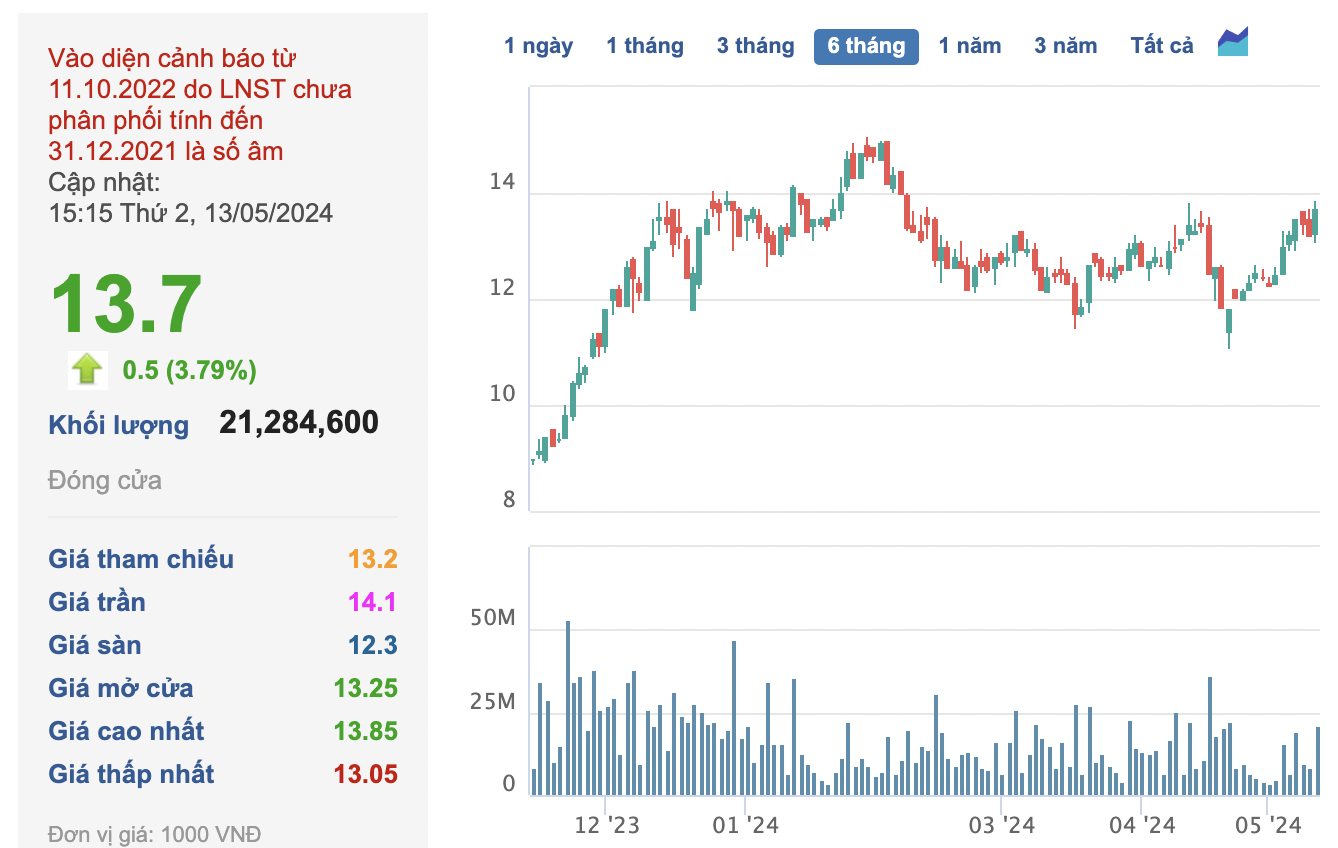
Task: Click the red warning notice text
Action: (x=200, y=105)
